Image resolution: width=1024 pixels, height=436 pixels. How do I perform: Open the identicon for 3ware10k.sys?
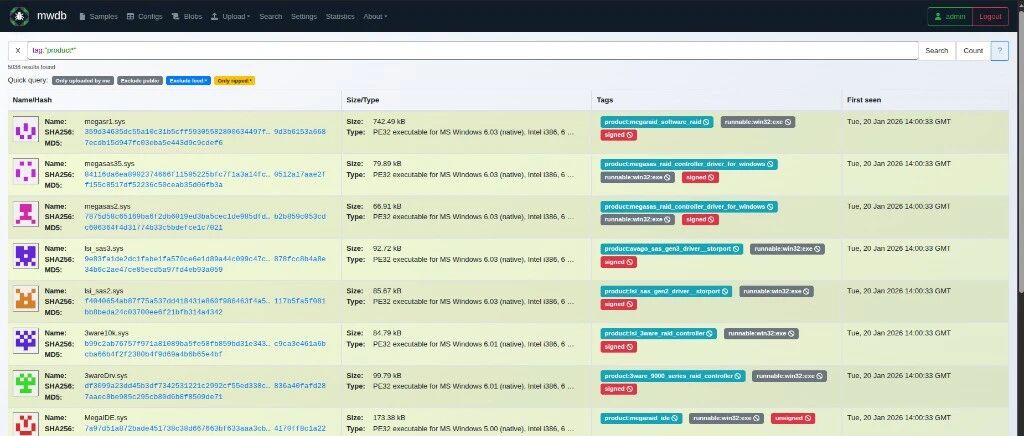click(x=26, y=341)
